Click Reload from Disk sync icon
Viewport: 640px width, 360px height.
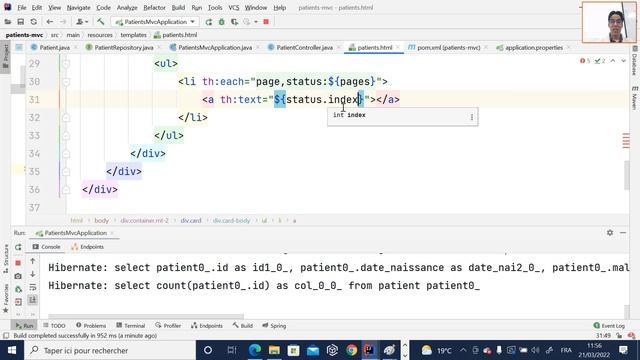coord(33,22)
